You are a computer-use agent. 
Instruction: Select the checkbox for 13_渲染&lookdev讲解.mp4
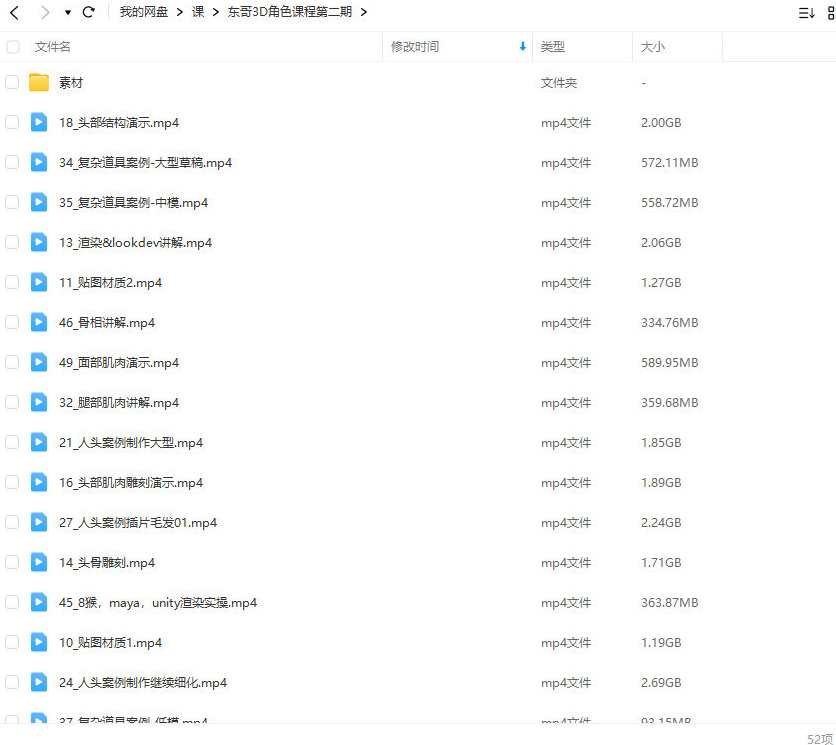click(13, 242)
